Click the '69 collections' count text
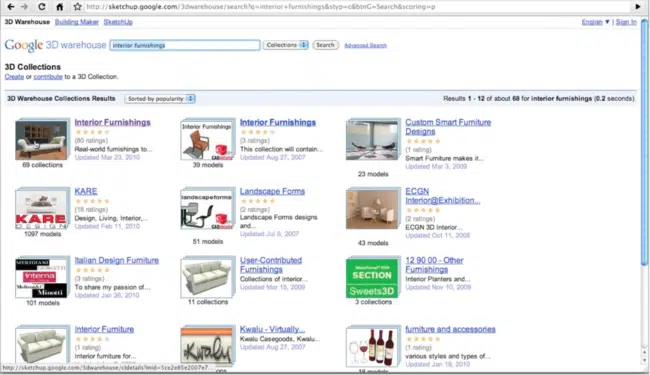 [x=42, y=165]
